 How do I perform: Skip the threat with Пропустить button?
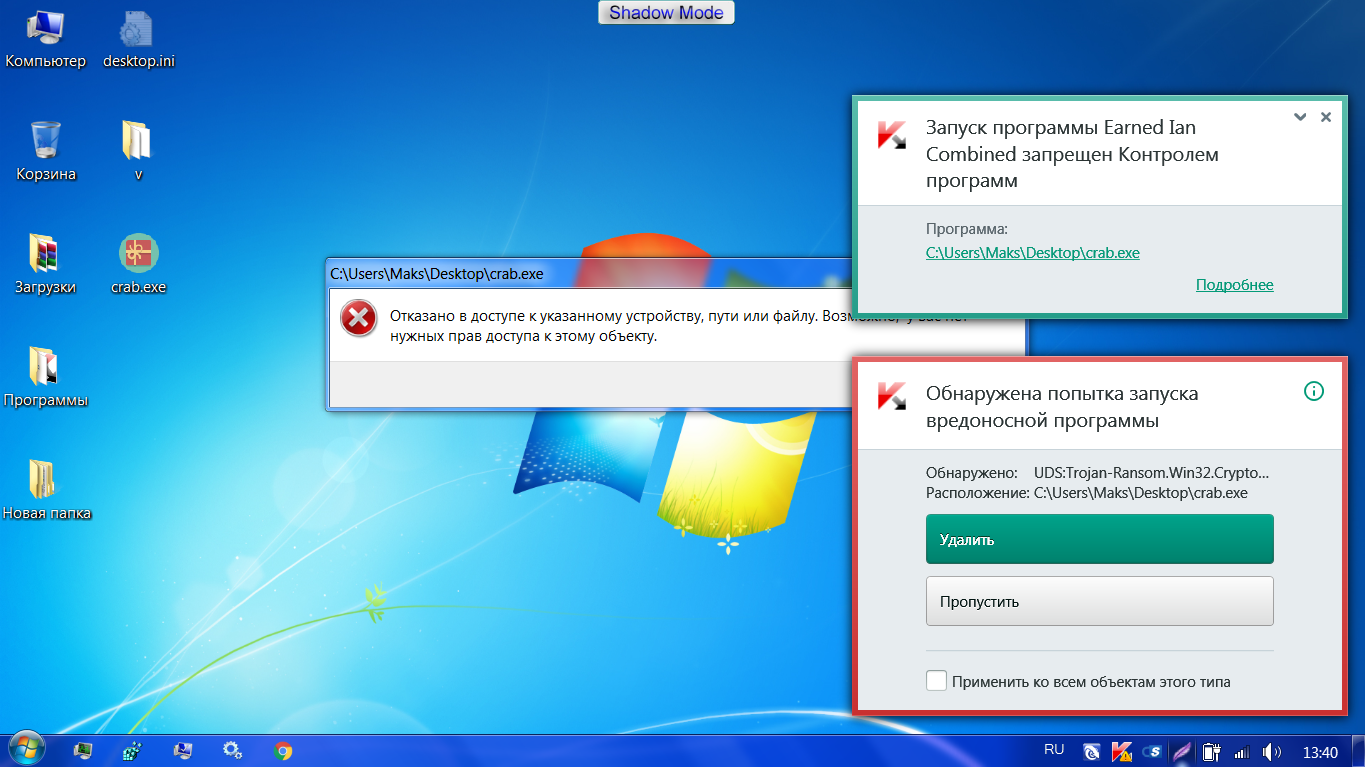pos(1100,601)
